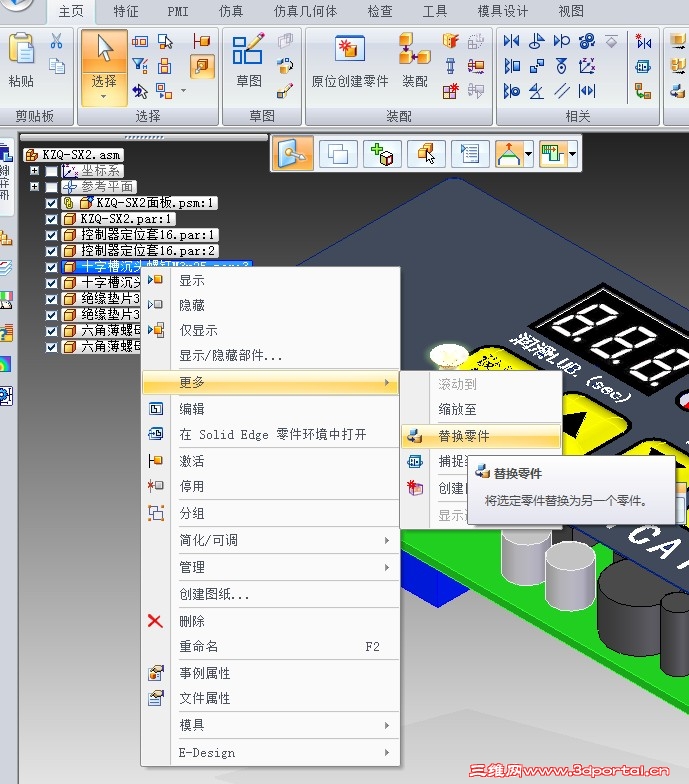Click the Edit (编辑) icon in context menu
This screenshot has width=689, height=784.
click(x=156, y=409)
